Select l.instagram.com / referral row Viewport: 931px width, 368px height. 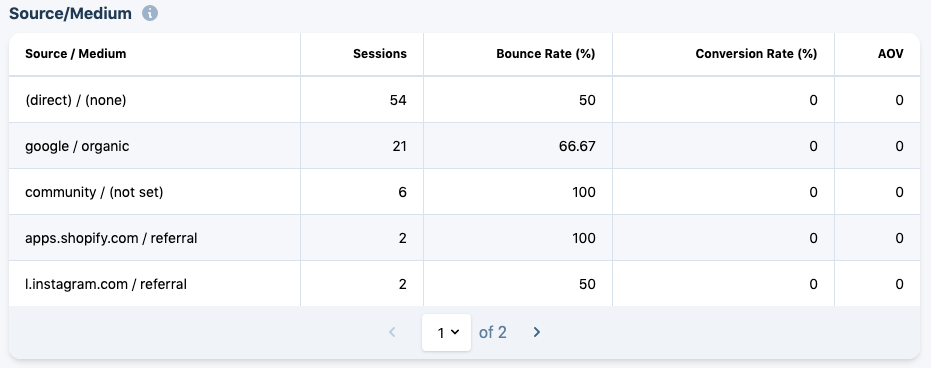point(464,284)
